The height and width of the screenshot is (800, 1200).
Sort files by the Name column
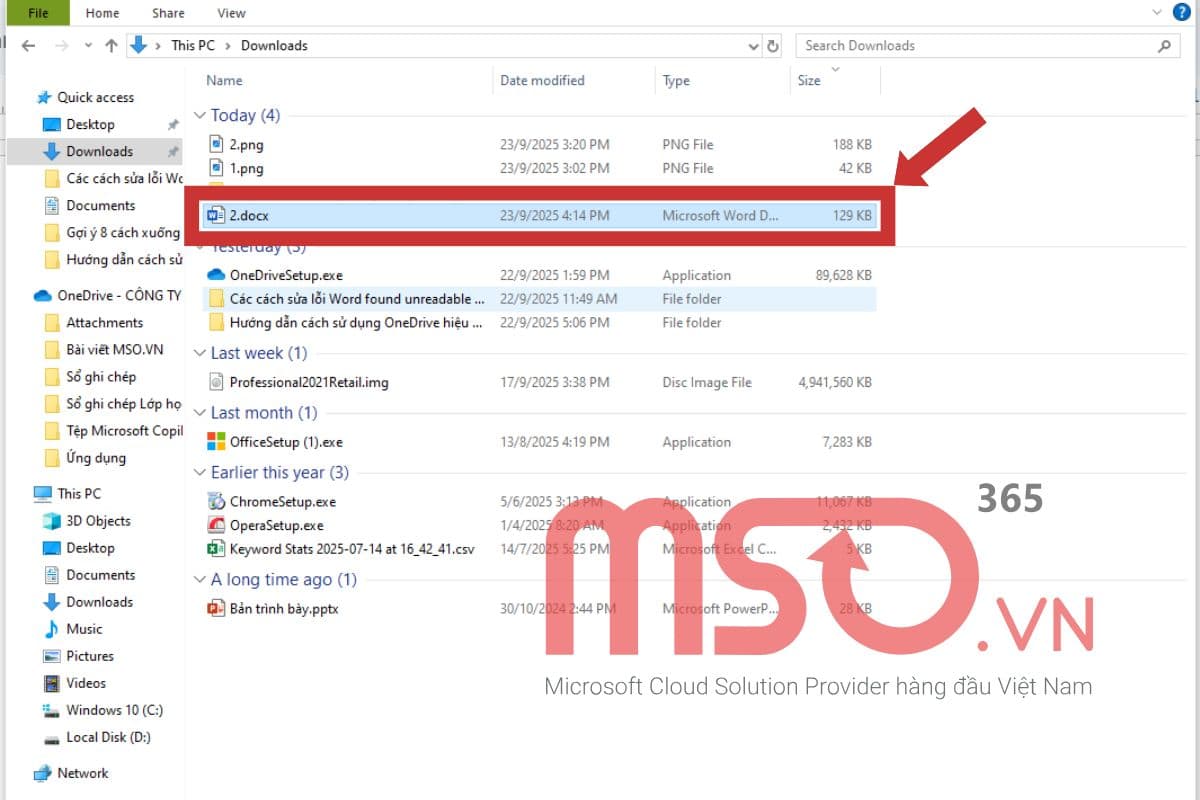224,80
